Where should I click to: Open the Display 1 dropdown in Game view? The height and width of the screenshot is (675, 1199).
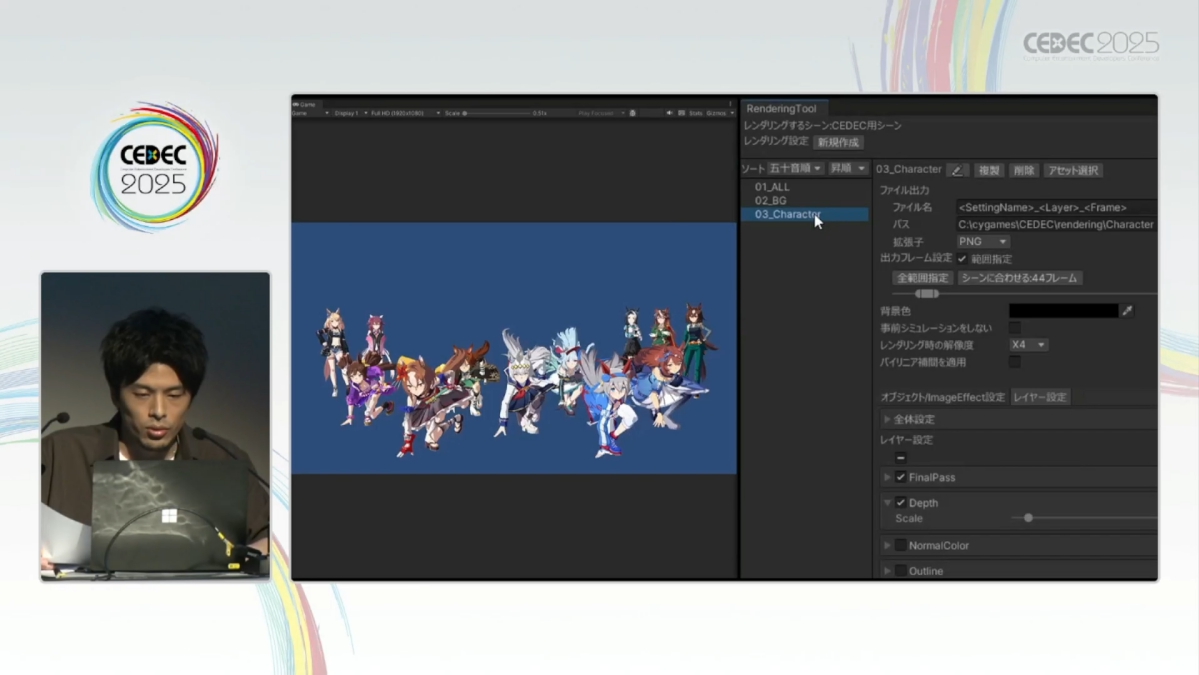[350, 113]
